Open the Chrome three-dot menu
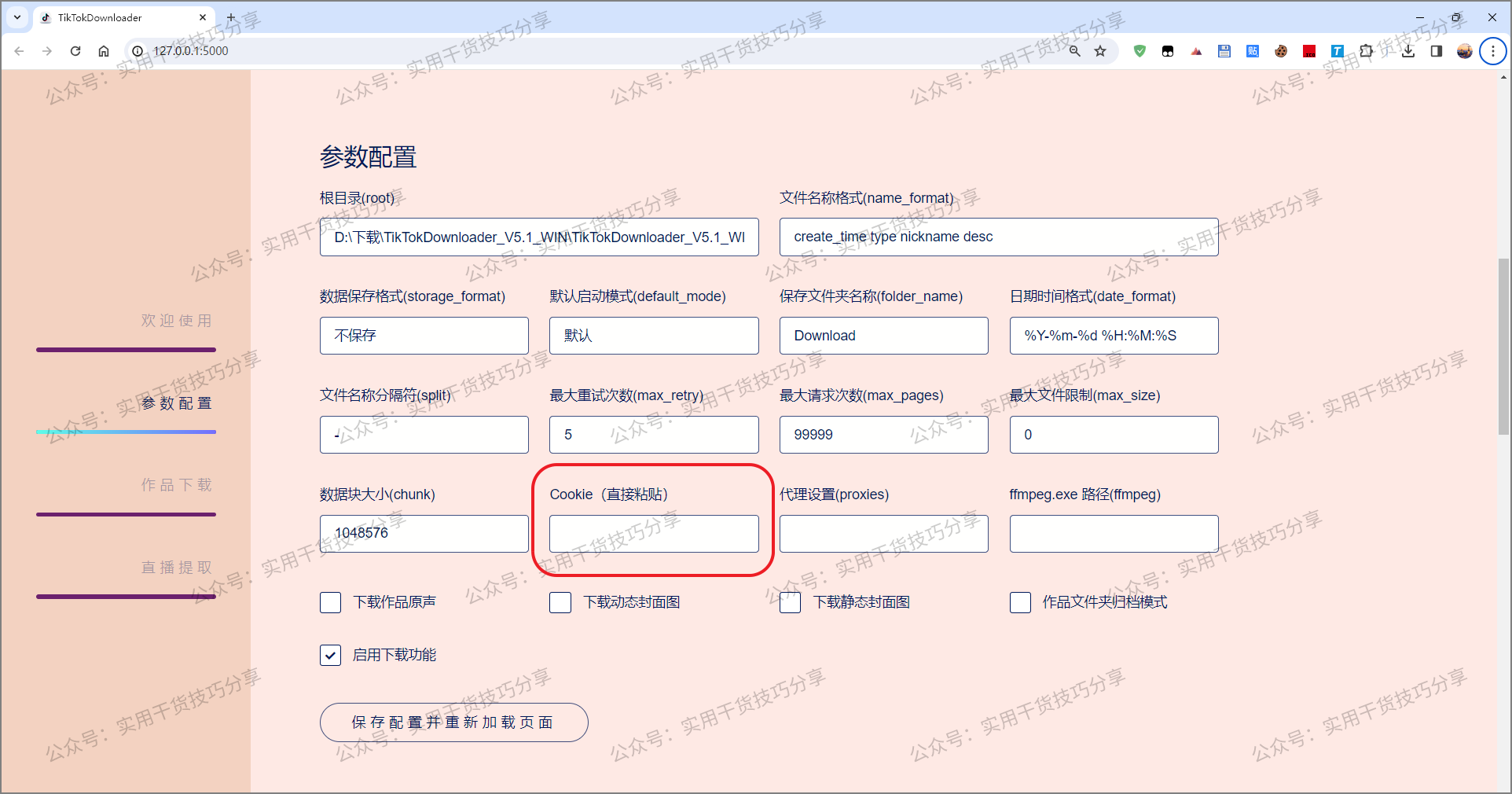Screen dimensions: 1512x794 pyautogui.click(x=1492, y=50)
